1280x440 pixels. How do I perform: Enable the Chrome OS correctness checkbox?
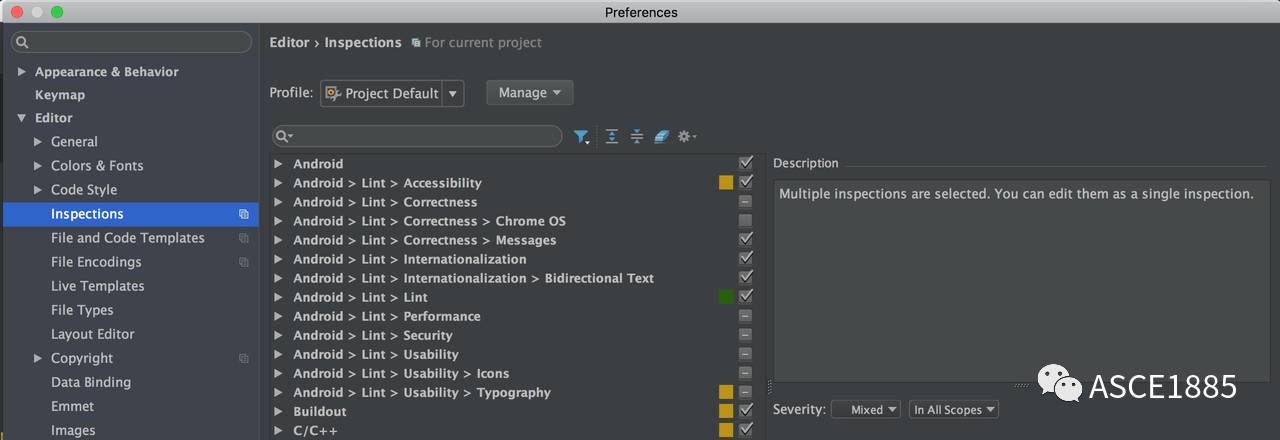tap(746, 221)
